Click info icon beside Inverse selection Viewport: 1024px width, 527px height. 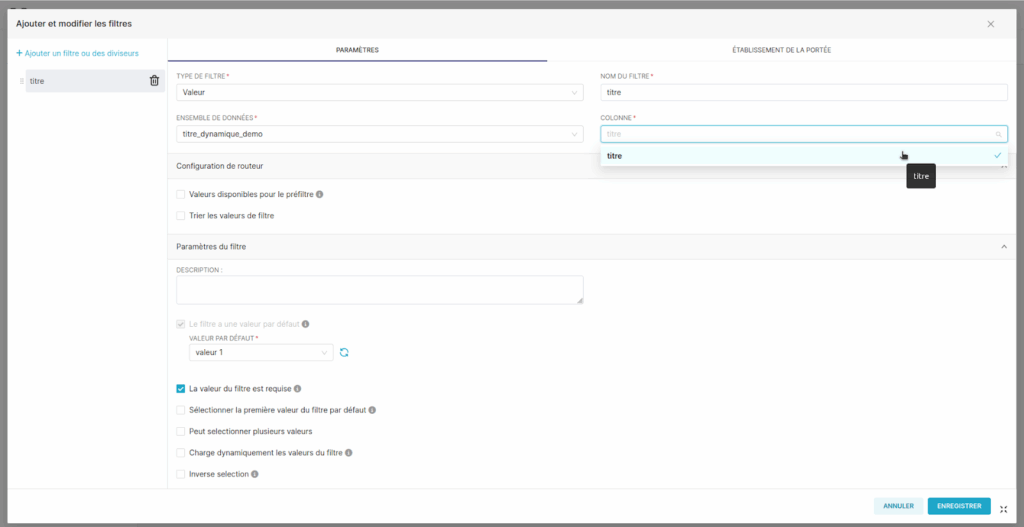click(255, 474)
